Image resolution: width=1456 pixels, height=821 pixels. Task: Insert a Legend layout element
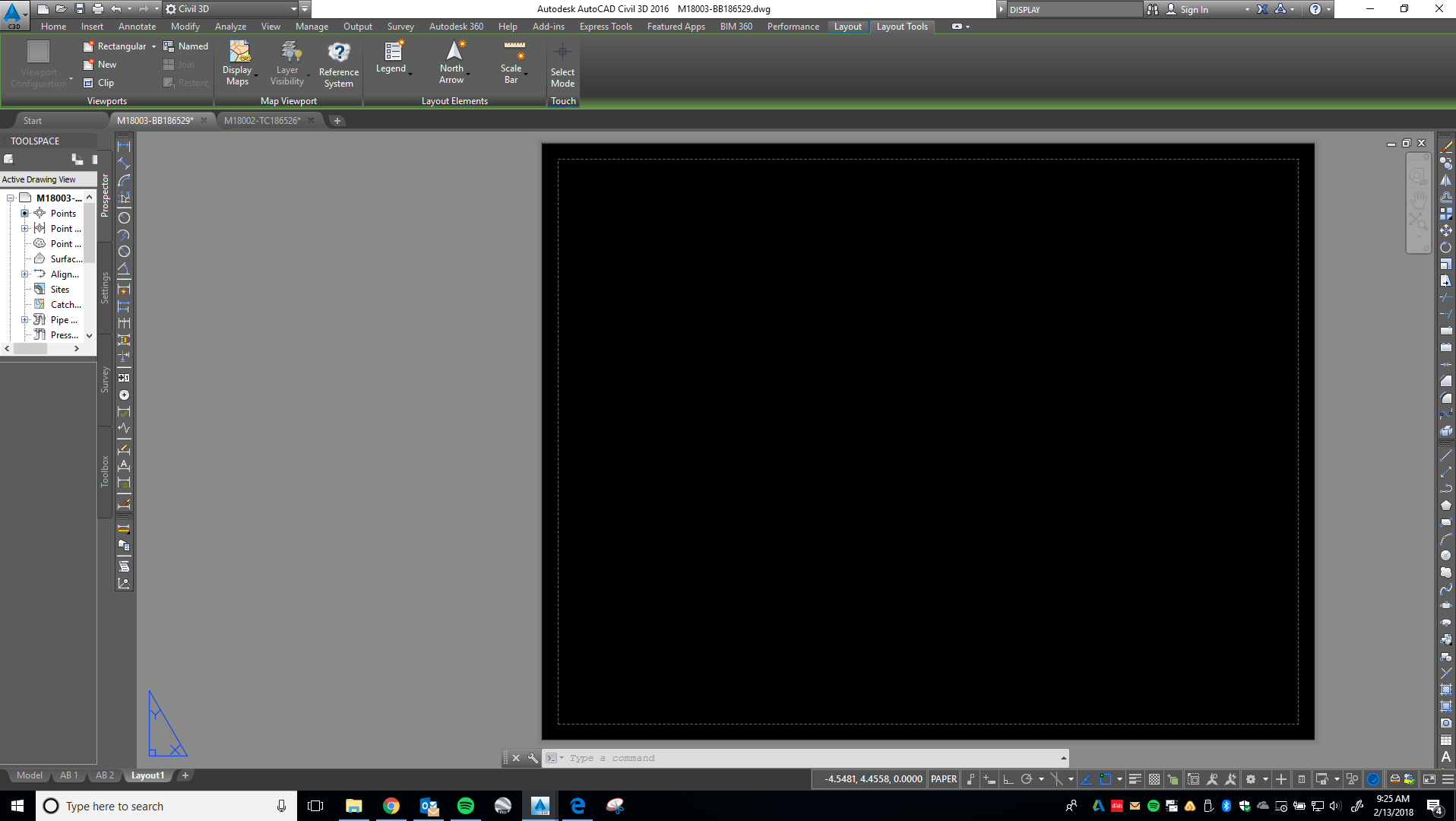(393, 58)
